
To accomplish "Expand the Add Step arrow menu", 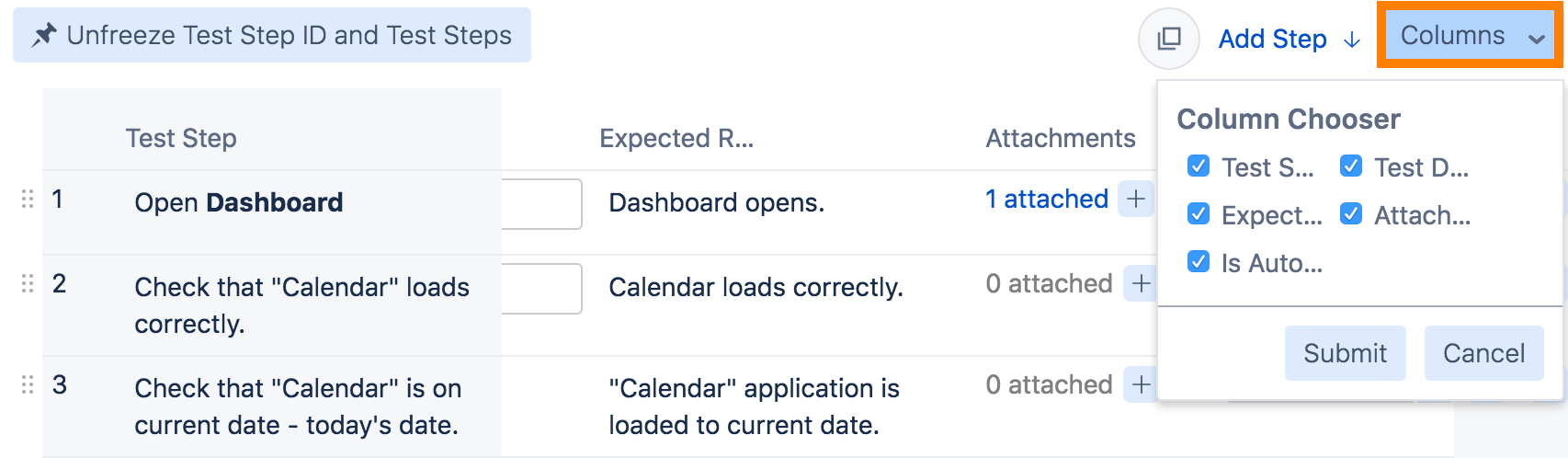I will [x=1352, y=40].
